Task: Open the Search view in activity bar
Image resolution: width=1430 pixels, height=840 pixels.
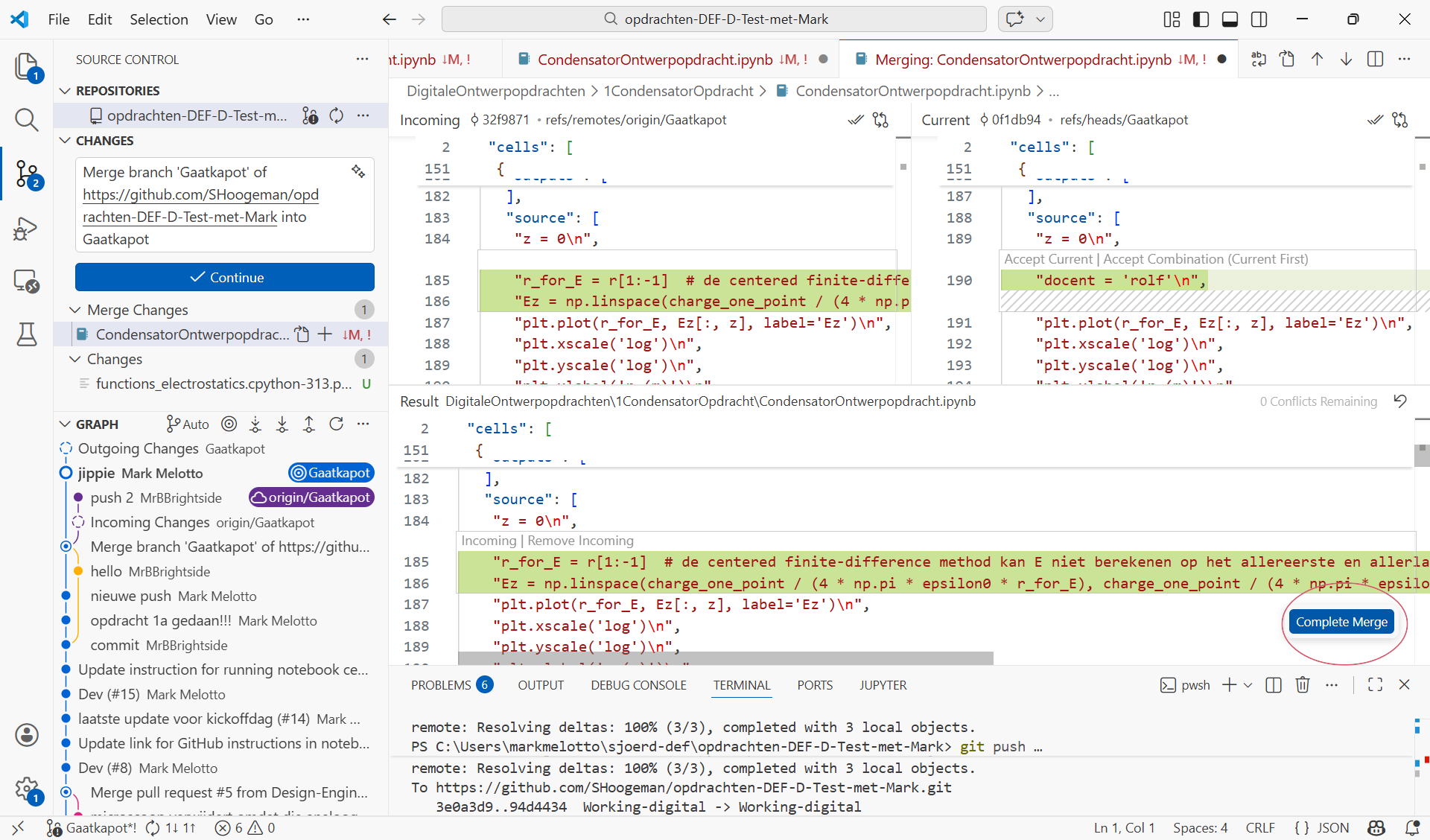Action: (x=27, y=120)
